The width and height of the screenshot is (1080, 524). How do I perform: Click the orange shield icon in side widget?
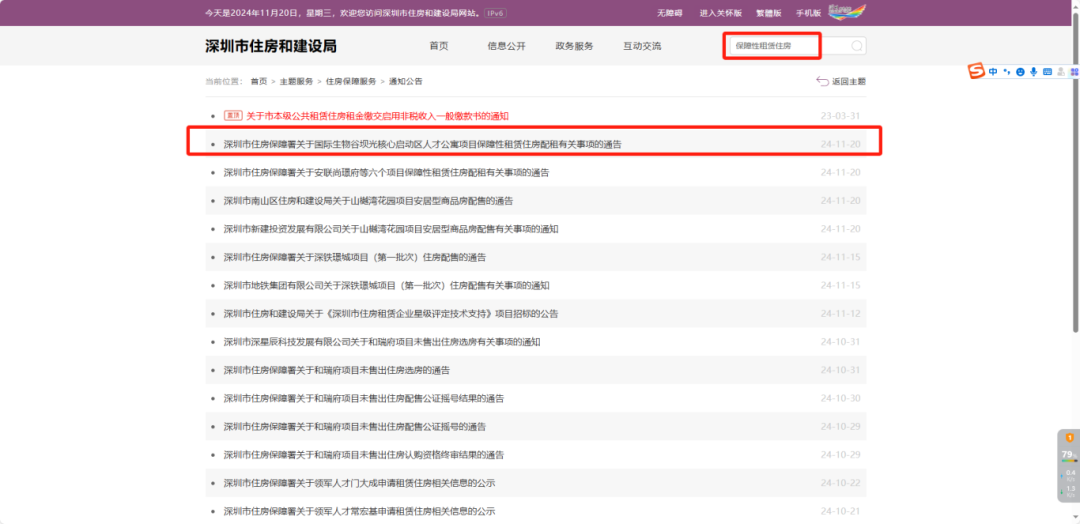(x=1070, y=437)
